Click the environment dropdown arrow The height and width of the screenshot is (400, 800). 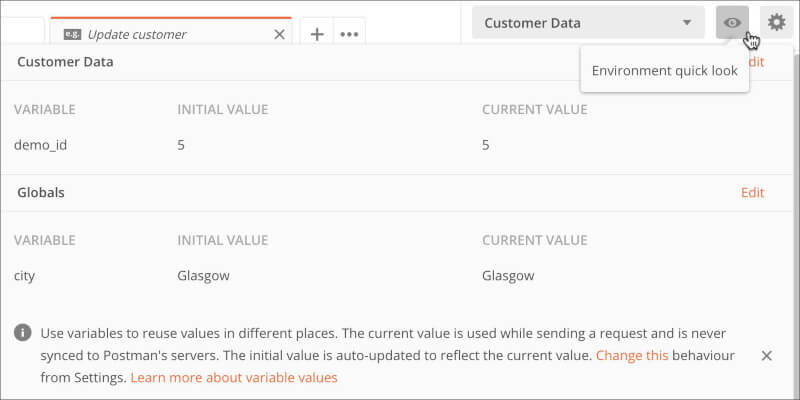pos(687,23)
